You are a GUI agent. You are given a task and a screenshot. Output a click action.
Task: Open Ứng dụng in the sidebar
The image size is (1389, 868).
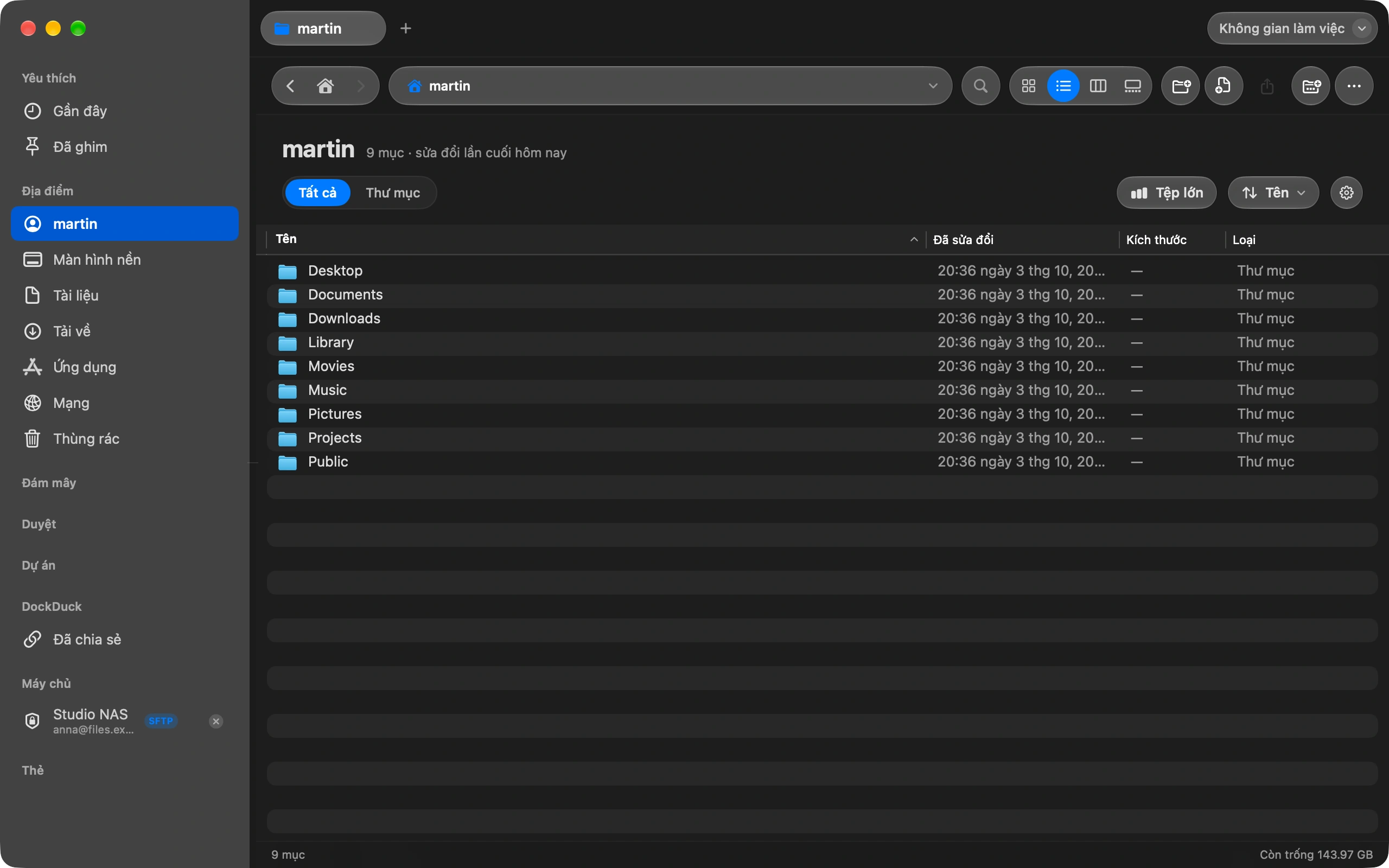[x=125, y=367]
